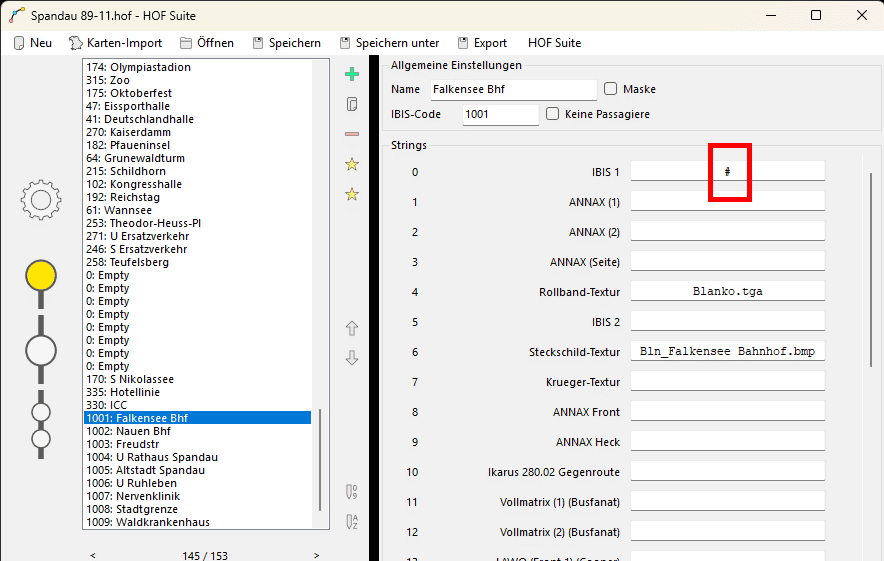
Task: Click the Steckschild-Textur input field
Action: [727, 352]
